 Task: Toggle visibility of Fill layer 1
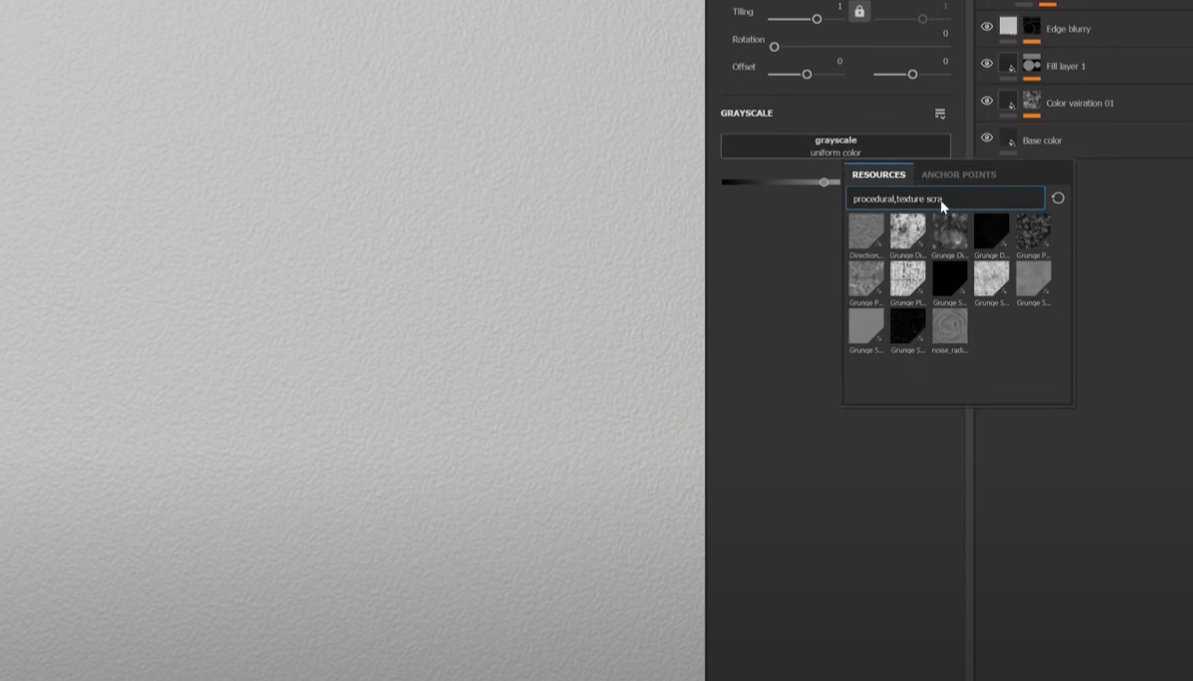(x=987, y=64)
